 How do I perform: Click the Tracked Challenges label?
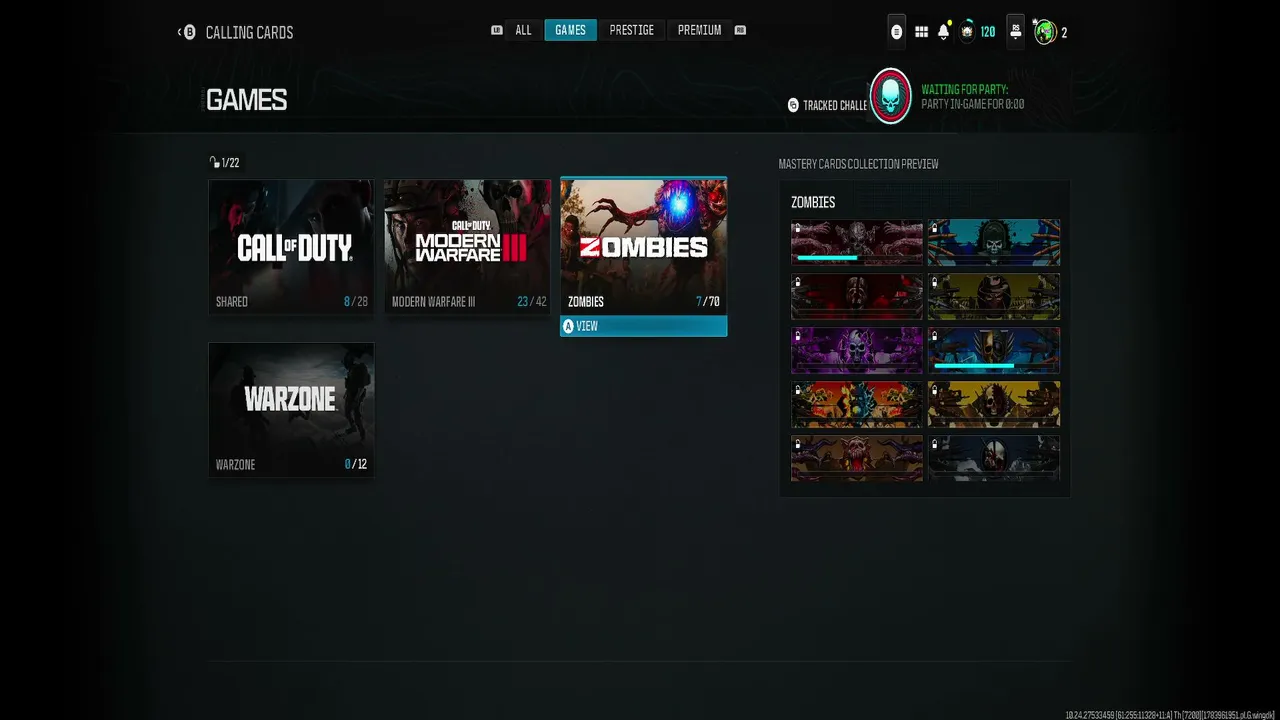835,105
